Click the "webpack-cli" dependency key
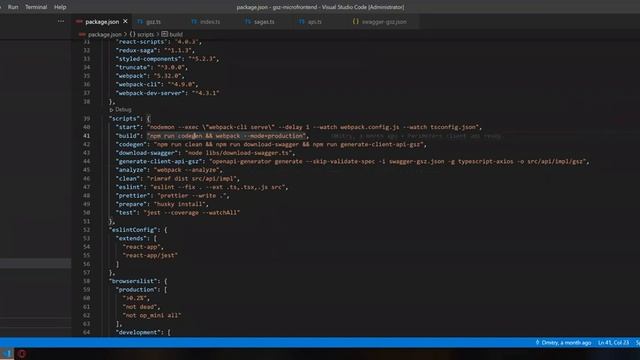 (x=138, y=84)
